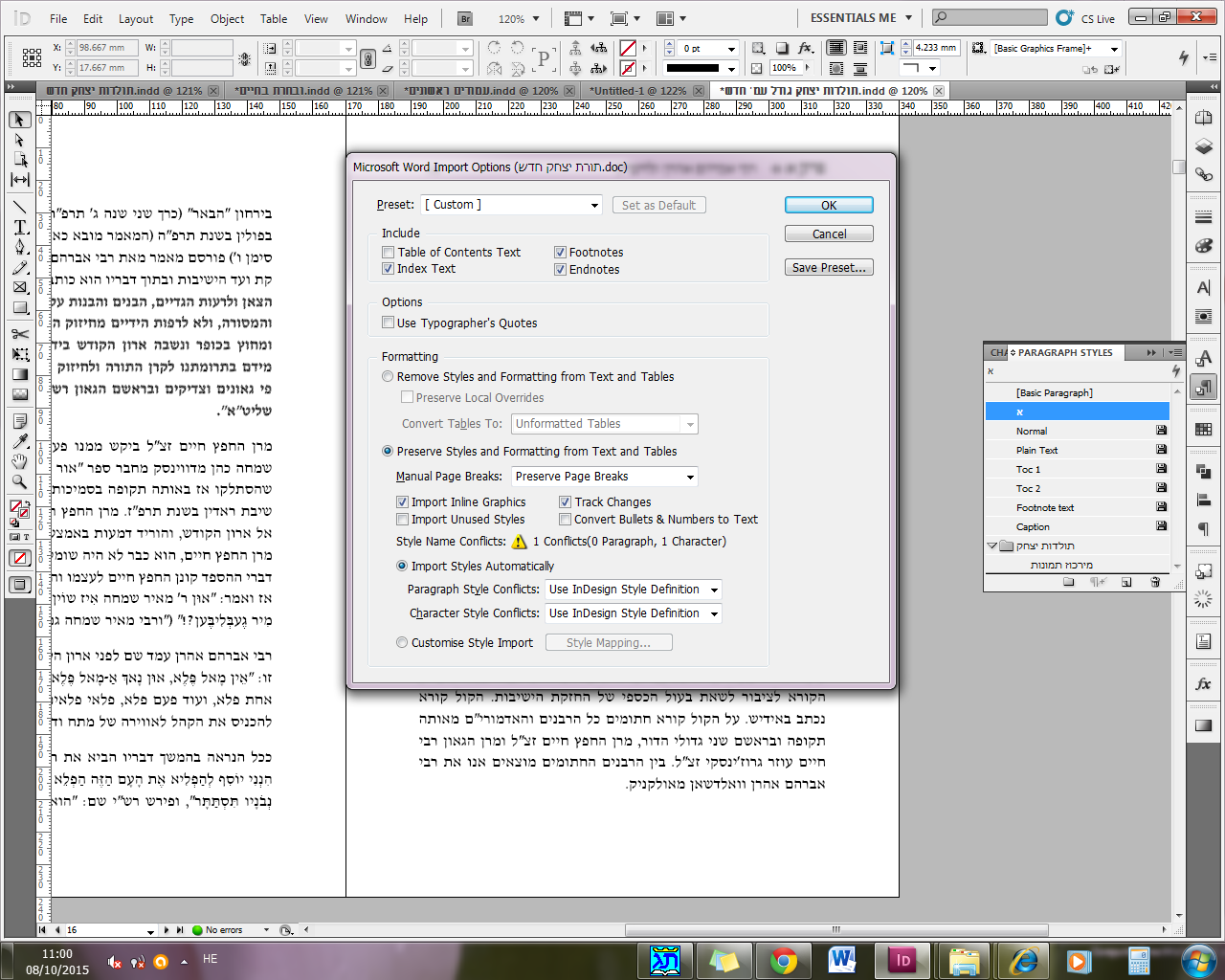Select the Scissors tool

[20, 334]
